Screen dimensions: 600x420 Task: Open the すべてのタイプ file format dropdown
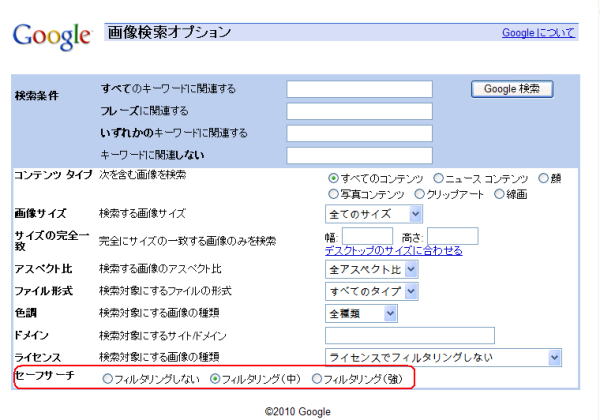click(372, 291)
